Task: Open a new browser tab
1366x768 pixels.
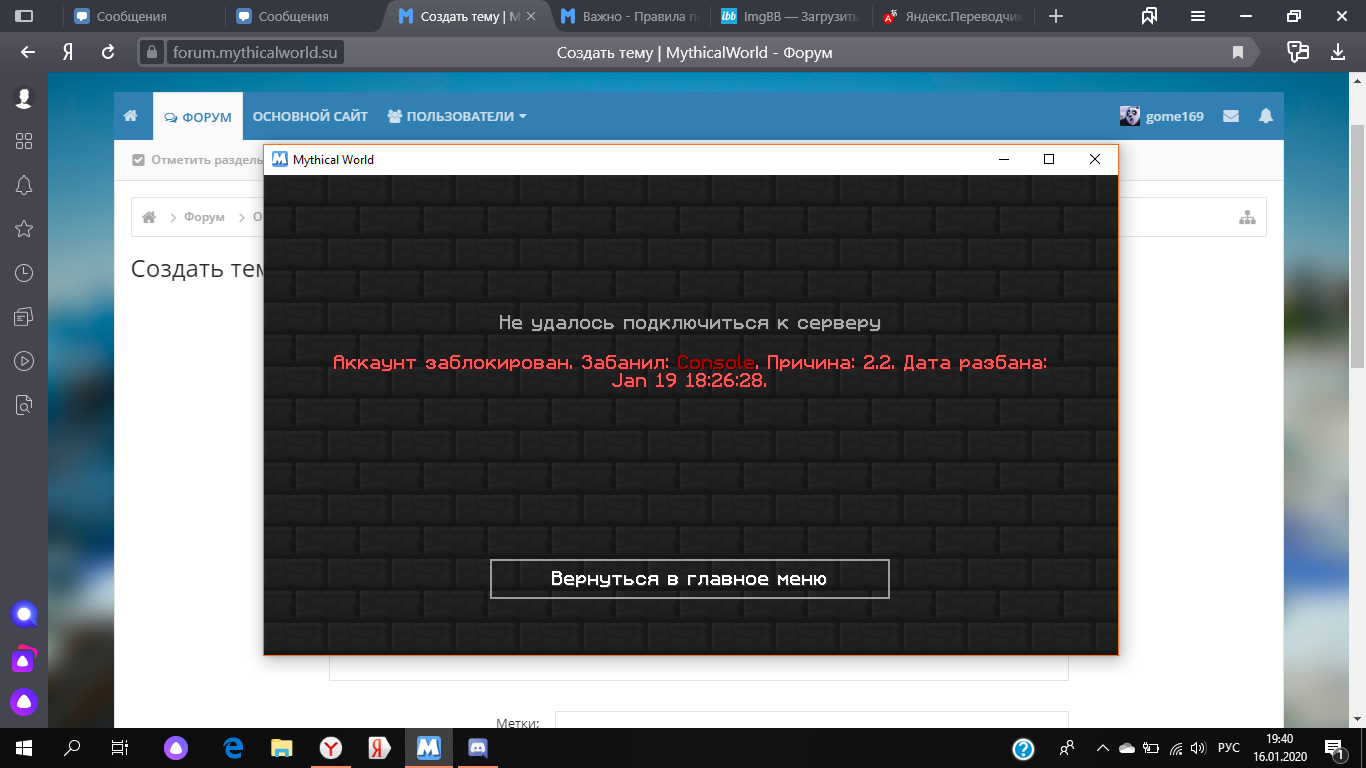Action: [1056, 16]
